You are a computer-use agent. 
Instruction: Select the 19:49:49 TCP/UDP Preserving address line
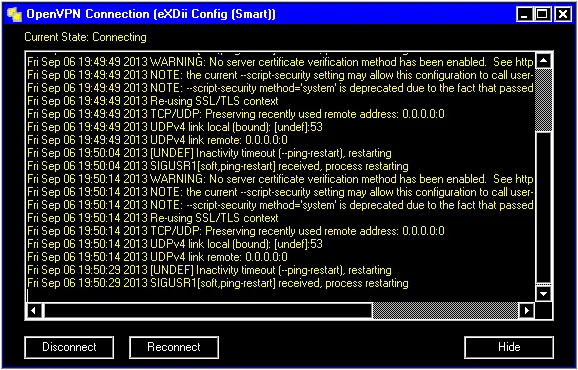(236, 114)
